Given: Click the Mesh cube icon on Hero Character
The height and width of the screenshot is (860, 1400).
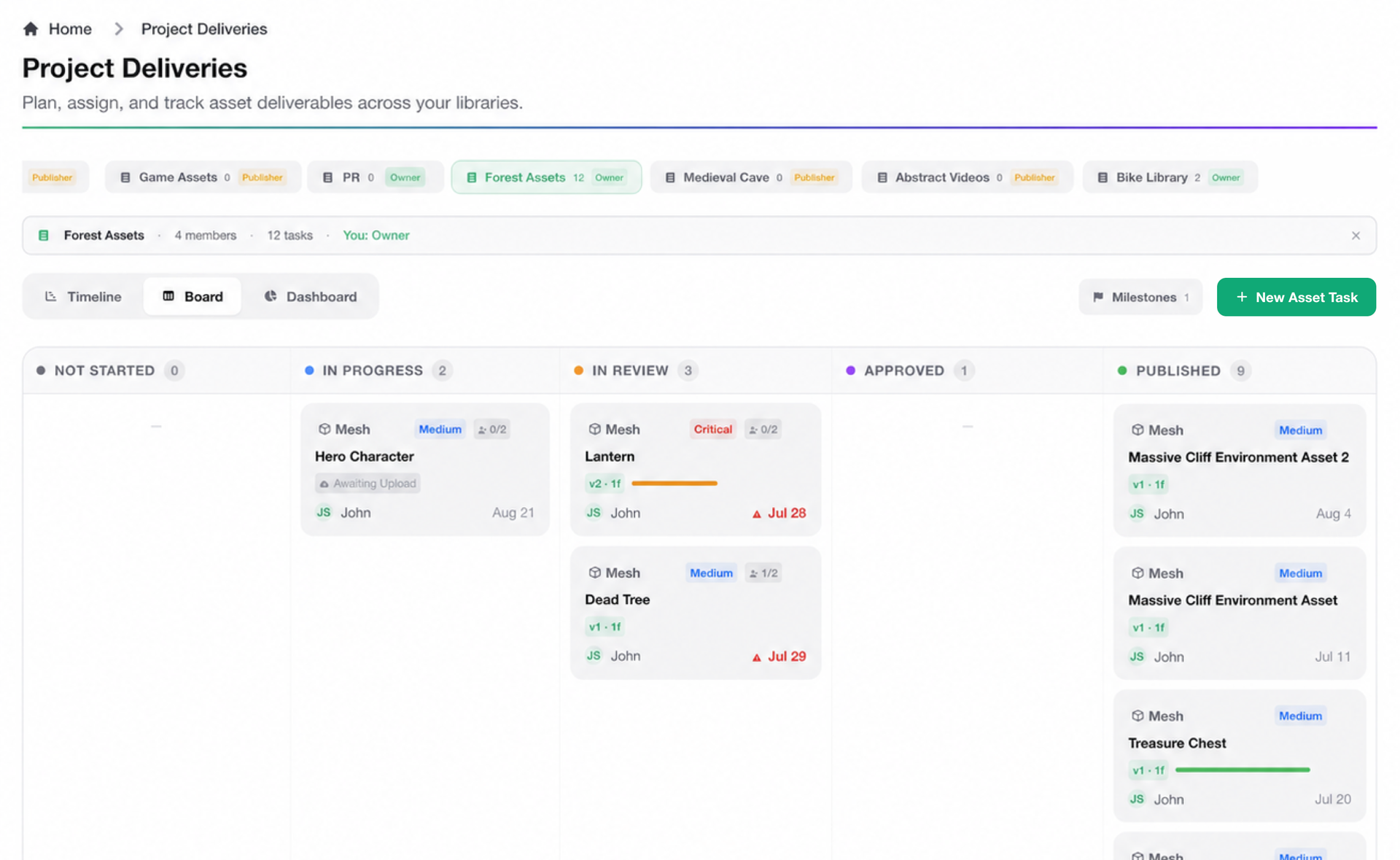Looking at the screenshot, I should pos(324,429).
